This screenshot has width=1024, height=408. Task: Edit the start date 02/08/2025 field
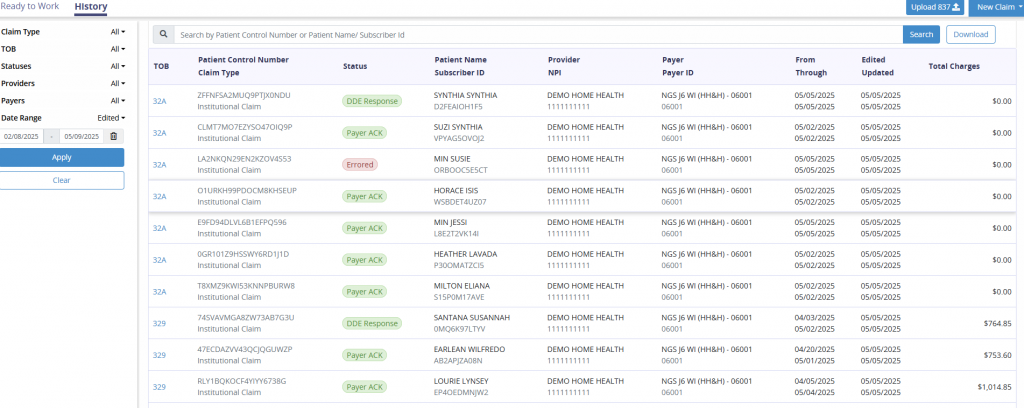pyautogui.click(x=22, y=136)
